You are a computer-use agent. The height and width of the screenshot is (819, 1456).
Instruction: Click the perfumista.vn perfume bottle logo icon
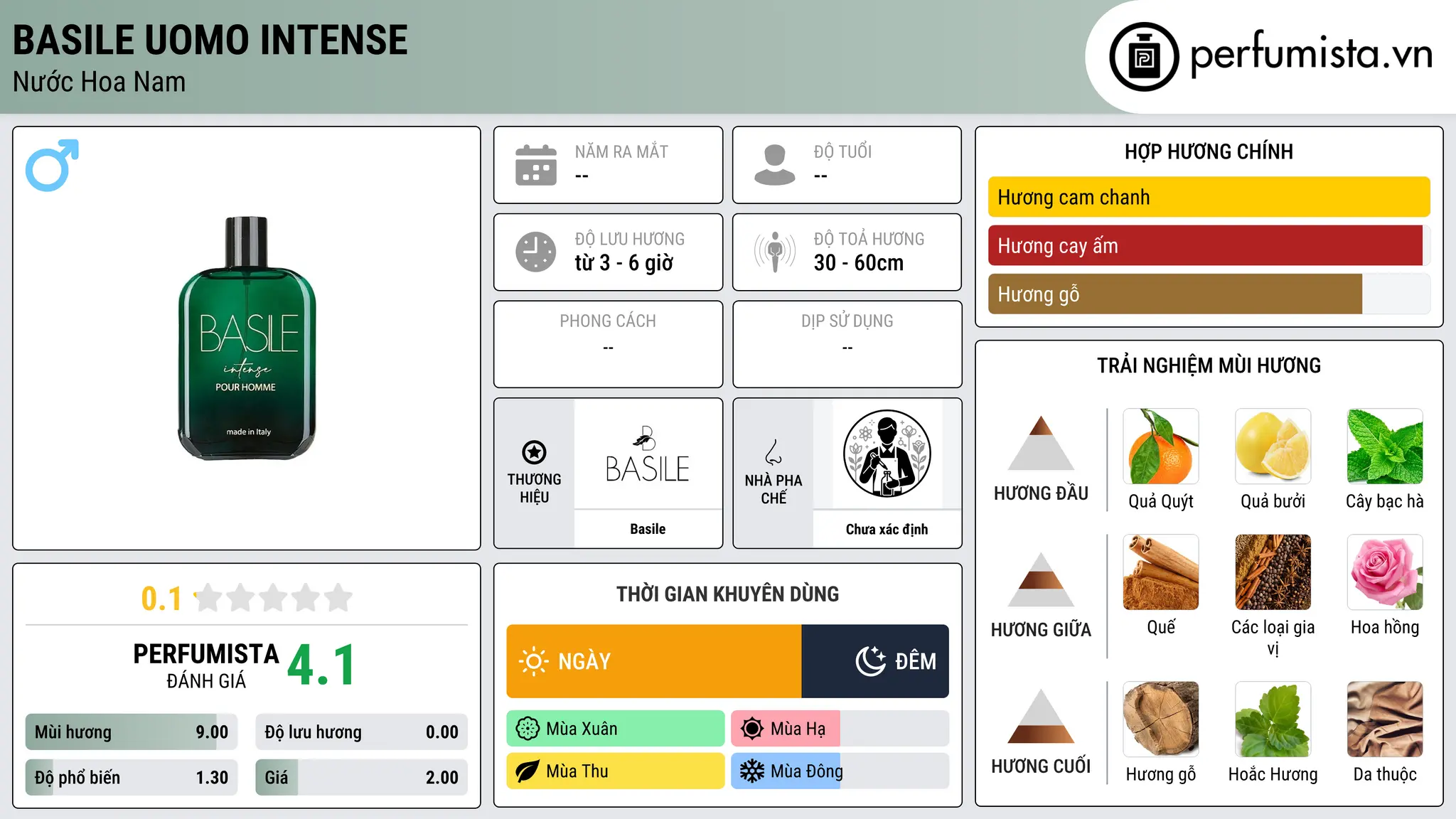coord(1144,57)
